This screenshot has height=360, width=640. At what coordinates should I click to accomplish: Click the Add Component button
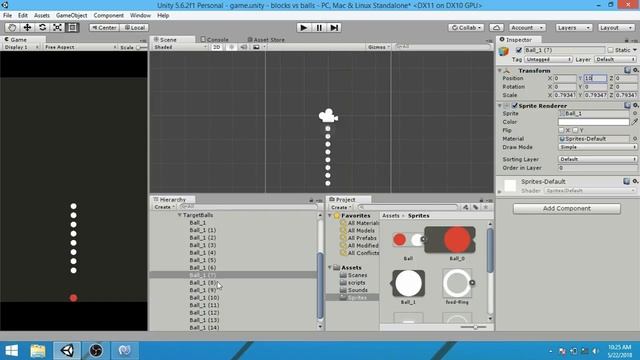[x=567, y=209]
